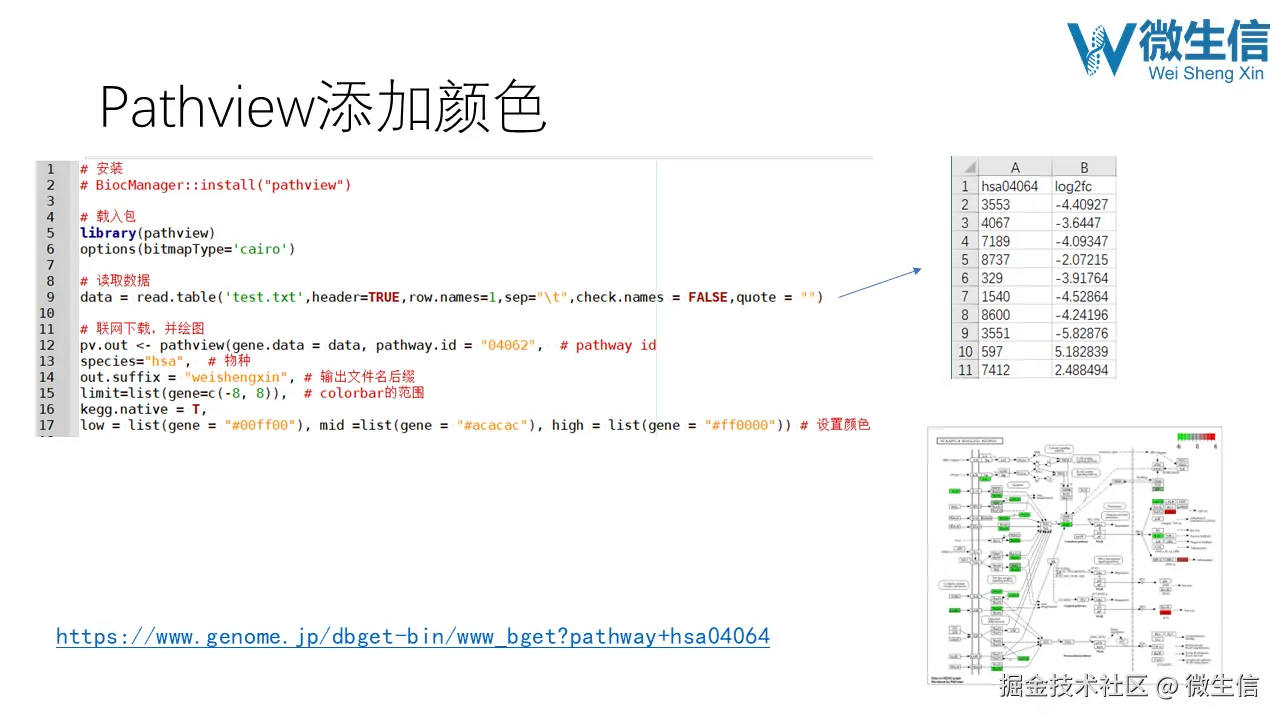The width and height of the screenshot is (1280, 720).
Task: Select cell with value -5.82876
Action: coord(1084,333)
